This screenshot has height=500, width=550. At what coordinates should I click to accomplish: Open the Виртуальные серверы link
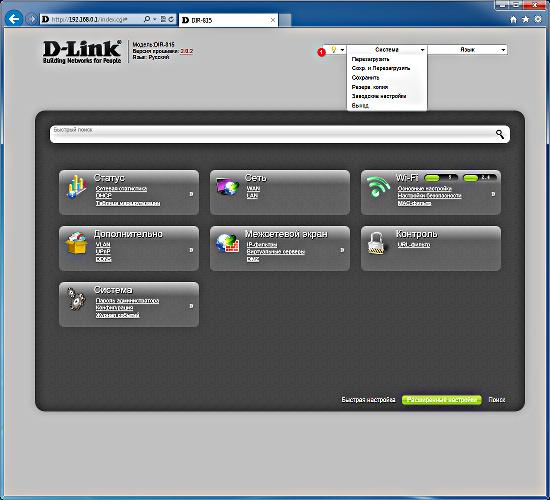pos(276,252)
